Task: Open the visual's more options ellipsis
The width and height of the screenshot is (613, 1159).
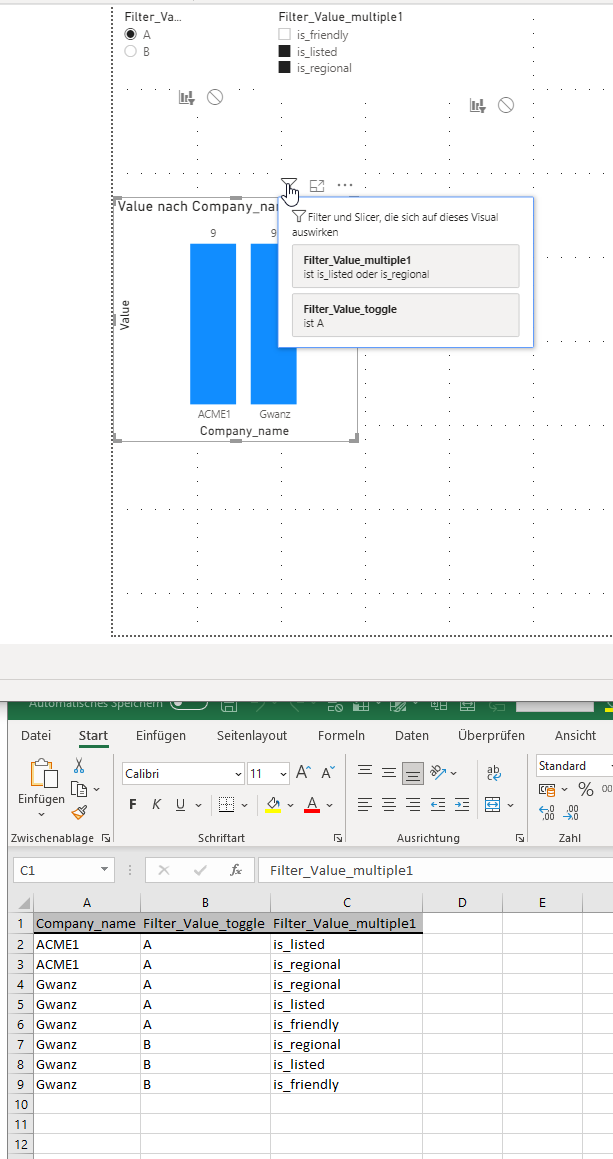Action: pos(345,185)
